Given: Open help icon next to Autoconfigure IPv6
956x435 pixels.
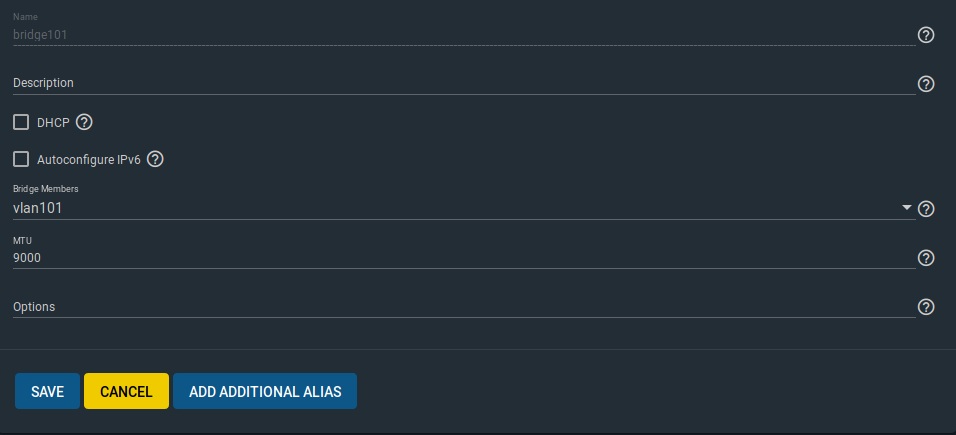Looking at the screenshot, I should [x=155, y=160].
